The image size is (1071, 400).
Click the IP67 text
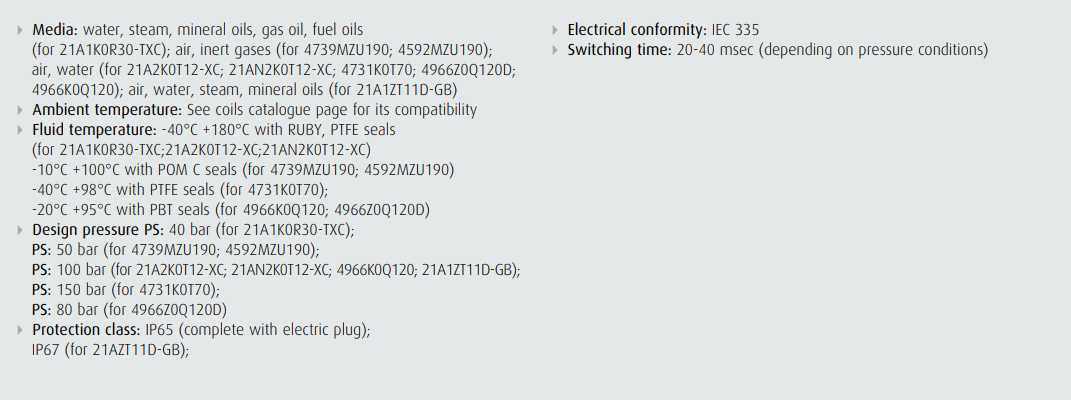pos(45,350)
